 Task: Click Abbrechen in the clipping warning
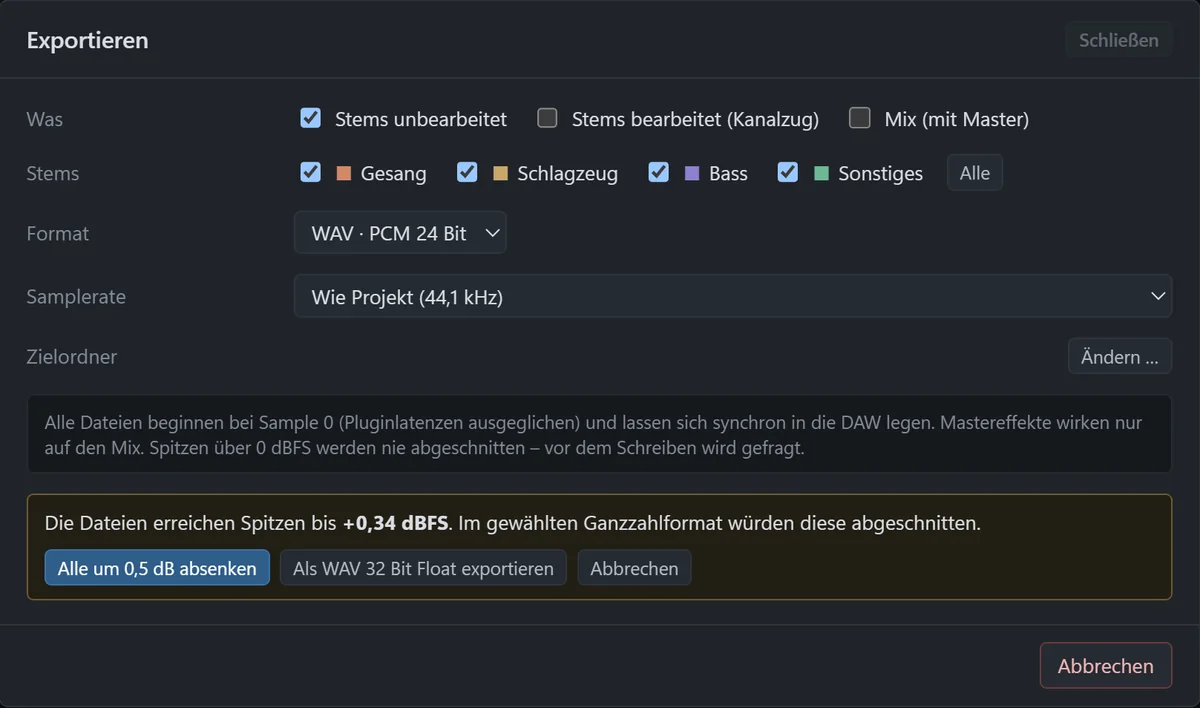pyautogui.click(x=634, y=568)
